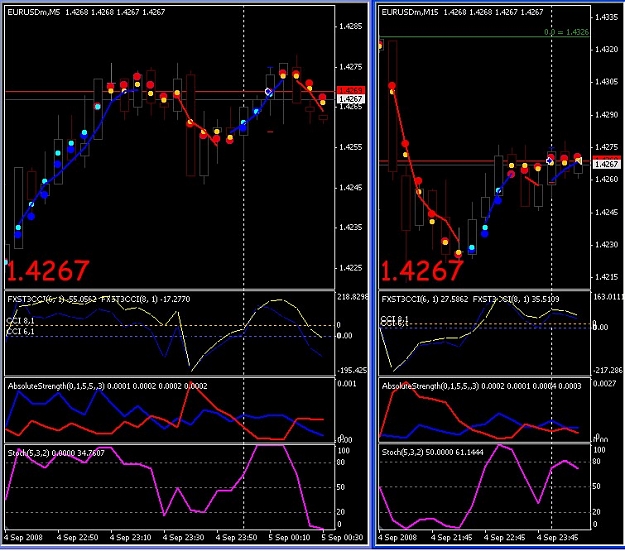Select the red 1.4269 price tag in M5 chart
Viewport: 625px width, 551px height.
(x=351, y=91)
